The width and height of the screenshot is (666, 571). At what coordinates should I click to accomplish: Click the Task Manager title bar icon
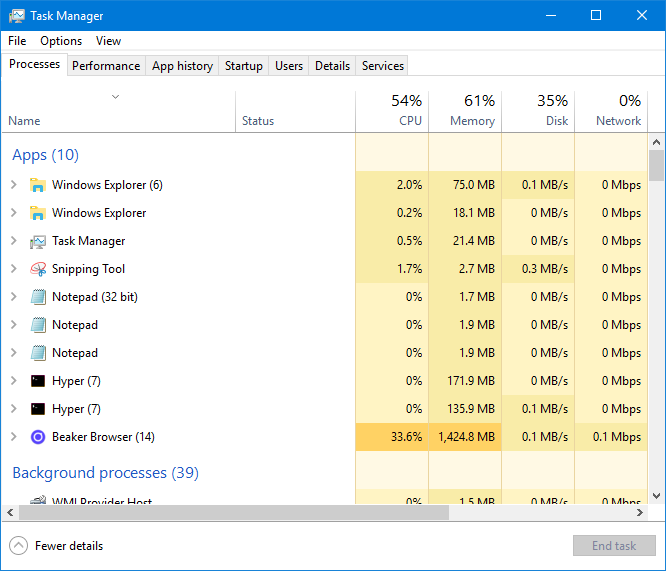(x=17, y=16)
